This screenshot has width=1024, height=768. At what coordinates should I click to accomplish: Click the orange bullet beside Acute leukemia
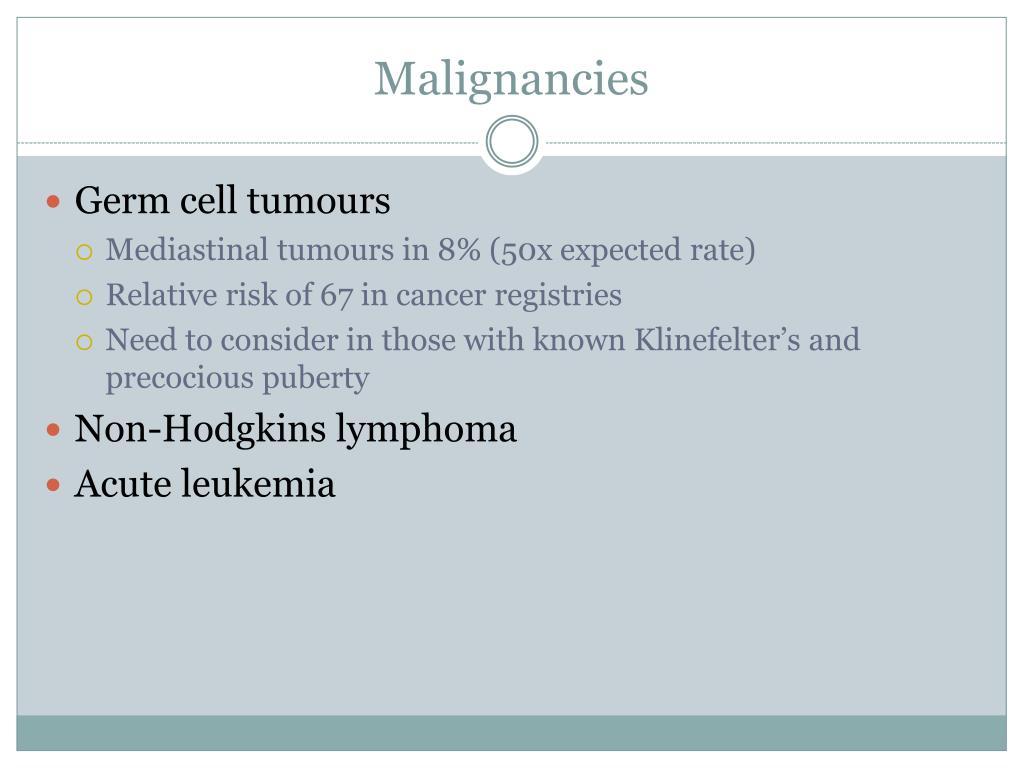coord(54,485)
